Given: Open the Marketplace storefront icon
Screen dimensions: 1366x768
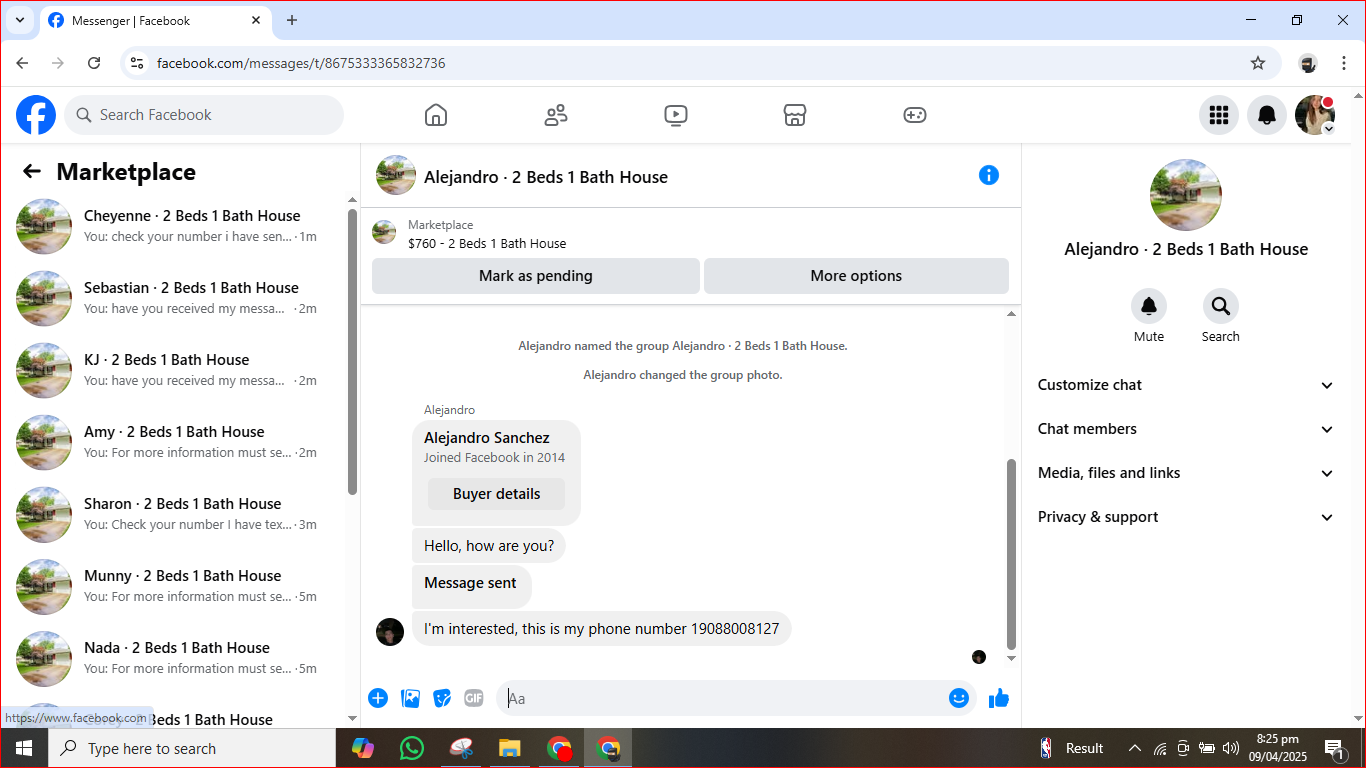Looking at the screenshot, I should 795,115.
